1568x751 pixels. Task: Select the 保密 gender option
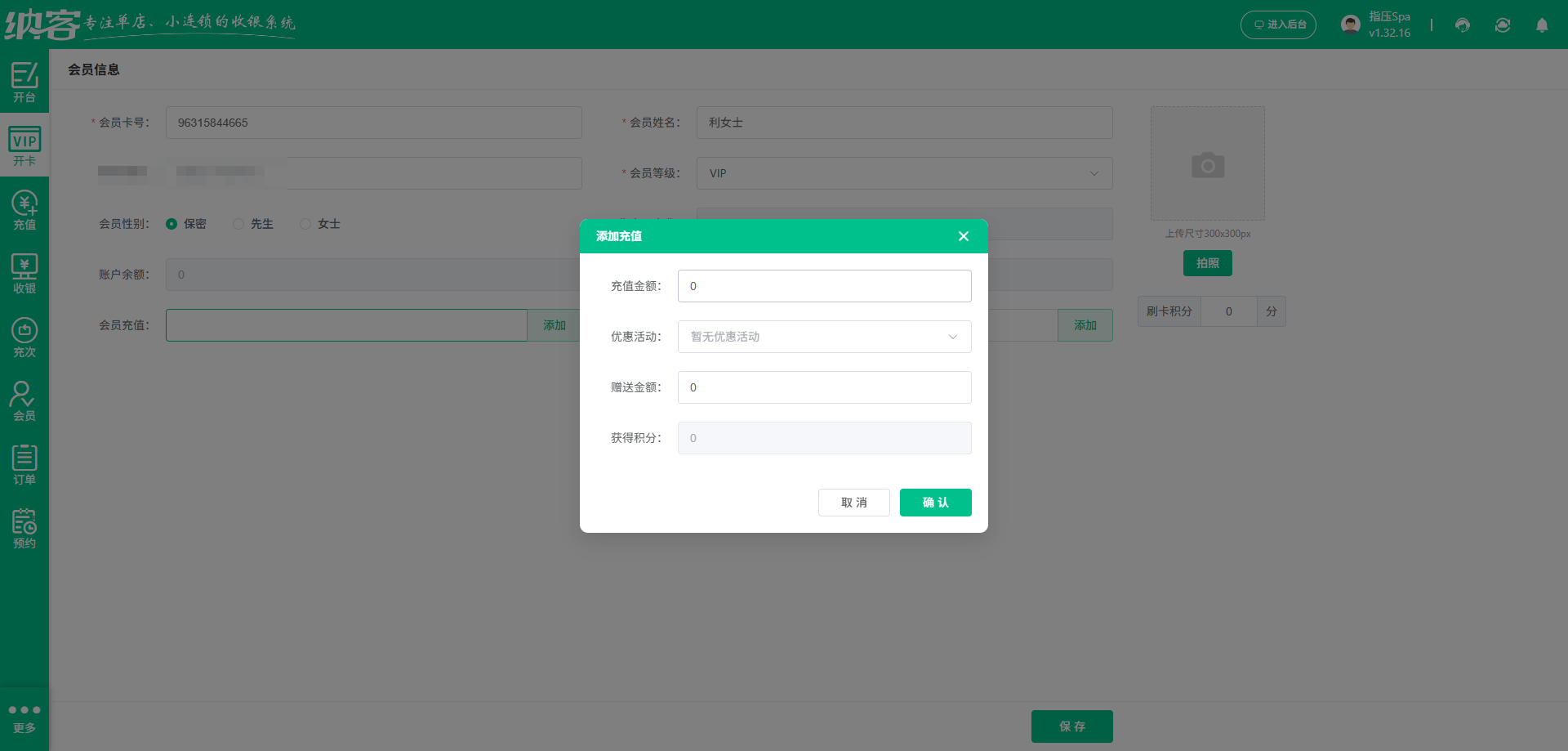pos(171,223)
